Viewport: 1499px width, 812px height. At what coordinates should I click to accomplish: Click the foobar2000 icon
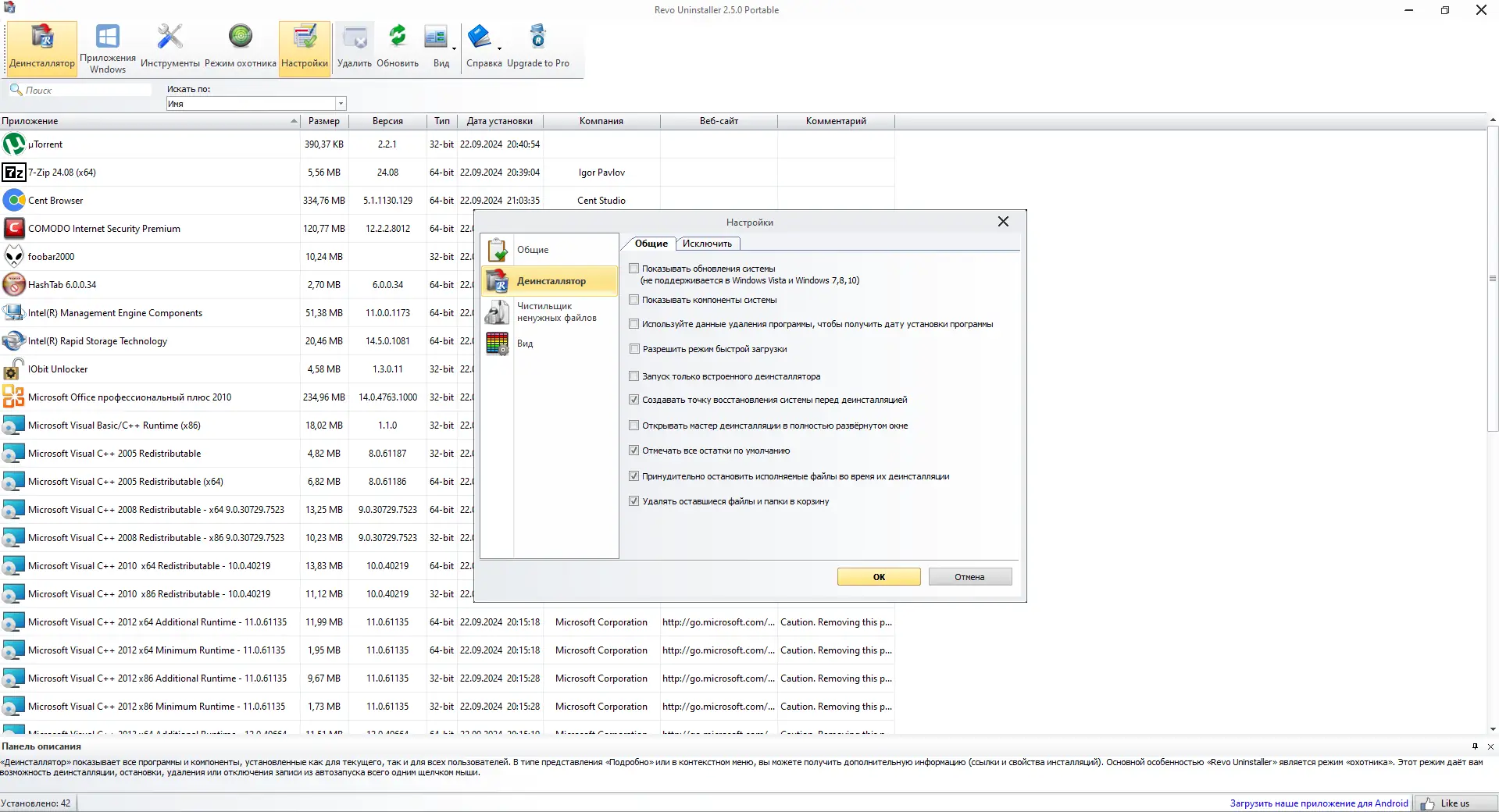pyautogui.click(x=14, y=257)
